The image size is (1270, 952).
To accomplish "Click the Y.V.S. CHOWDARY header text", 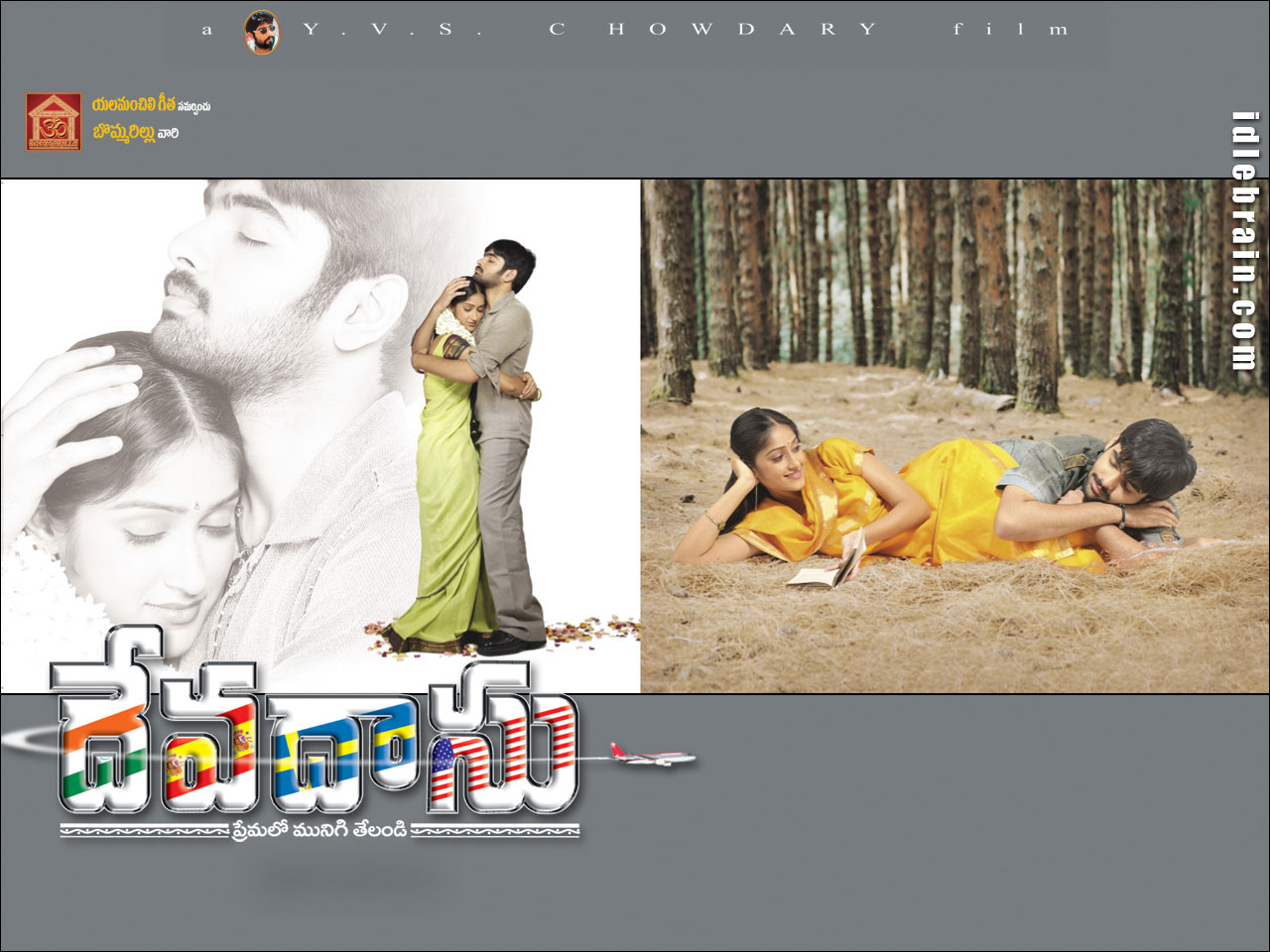I will [590, 30].
